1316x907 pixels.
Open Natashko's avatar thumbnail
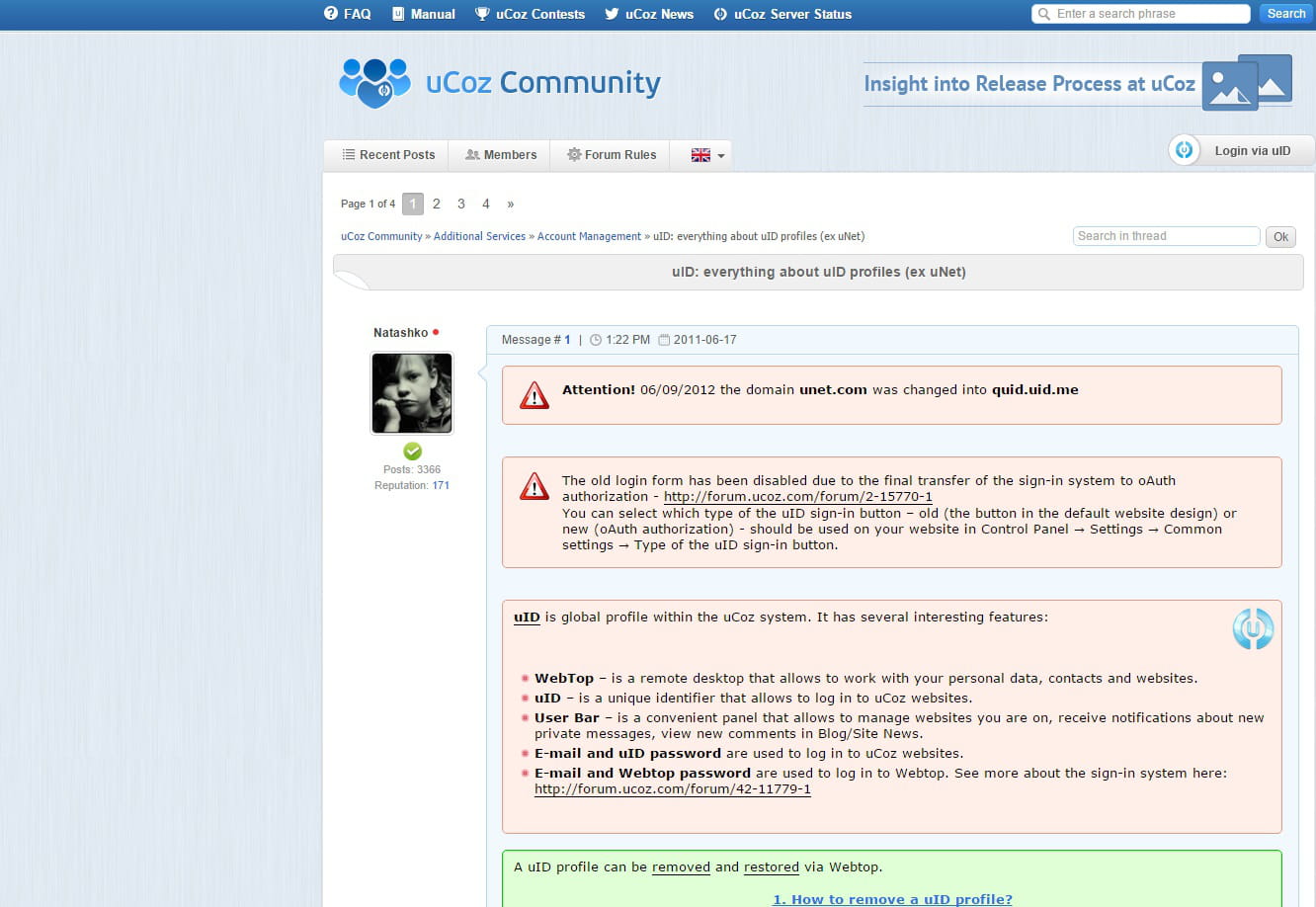[412, 393]
